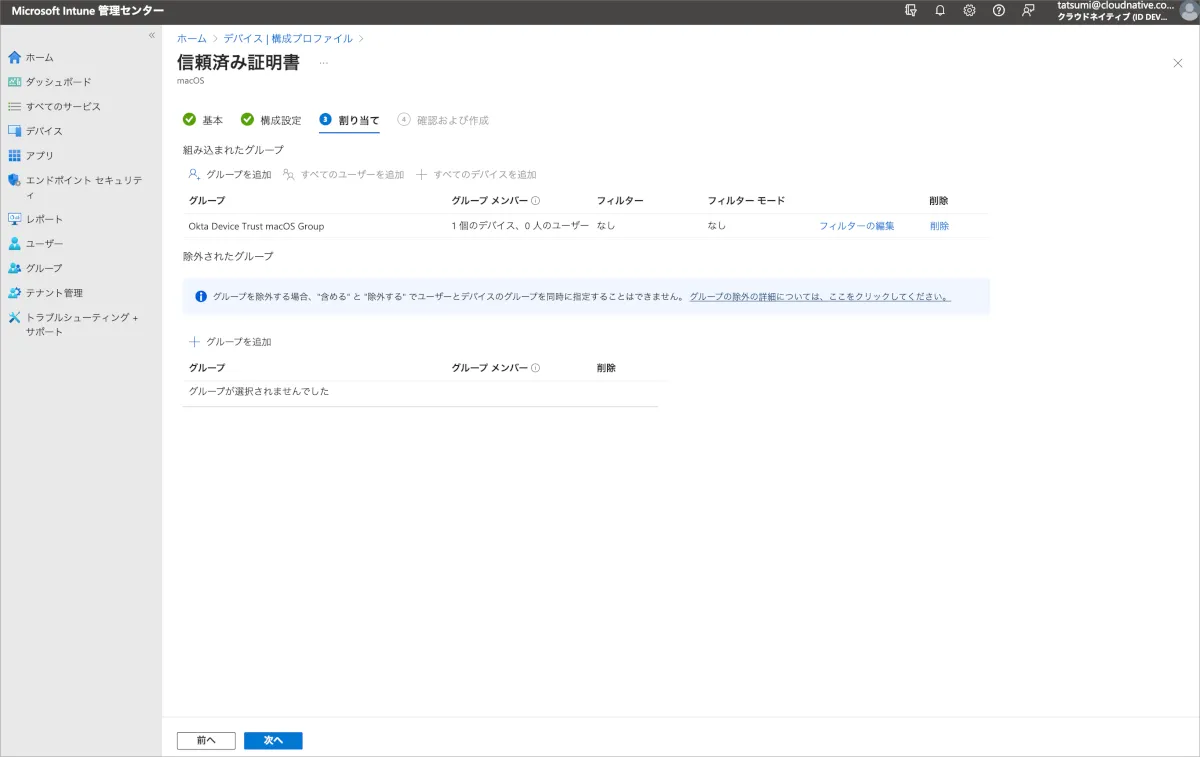Screen dimensions: 1200x757
Task: Click the info icon beside グループ メンバー
Action: coord(536,201)
